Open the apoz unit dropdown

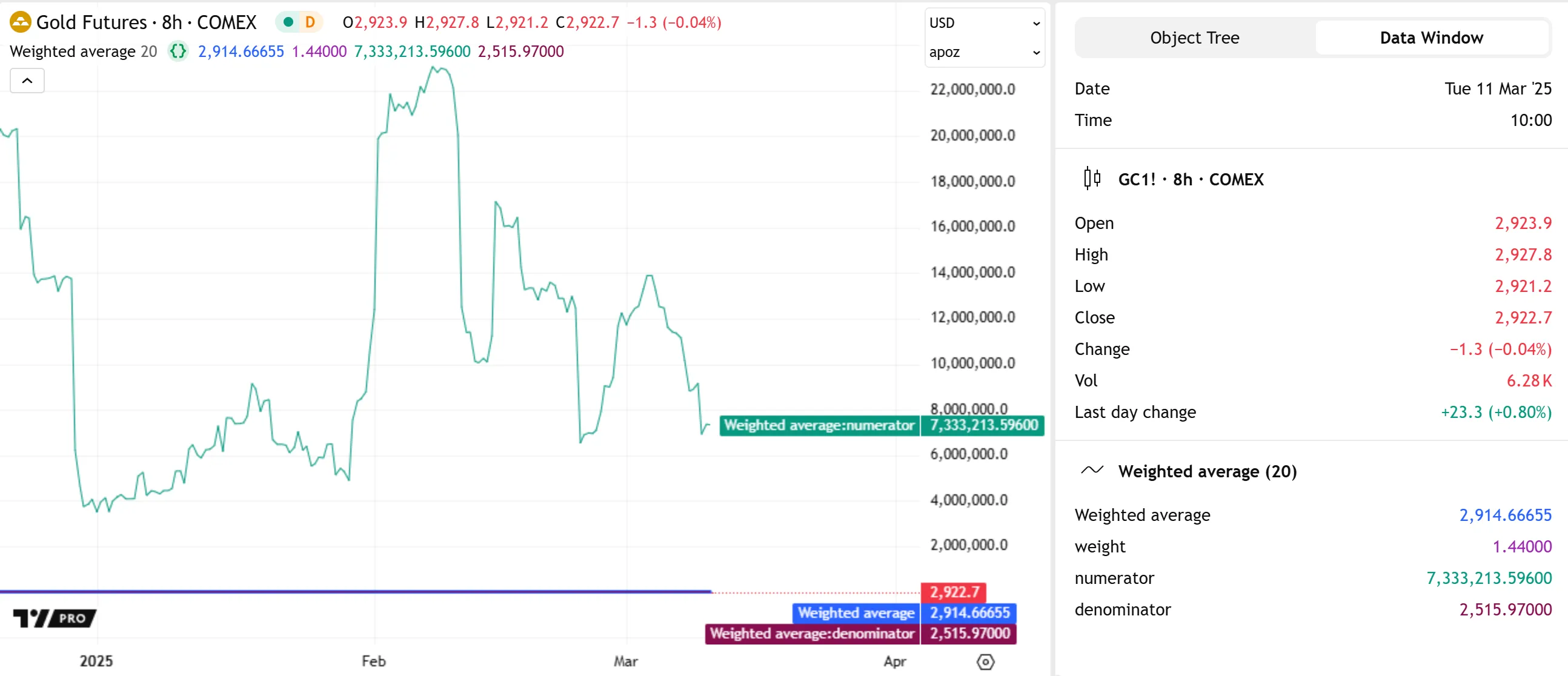pyautogui.click(x=984, y=52)
